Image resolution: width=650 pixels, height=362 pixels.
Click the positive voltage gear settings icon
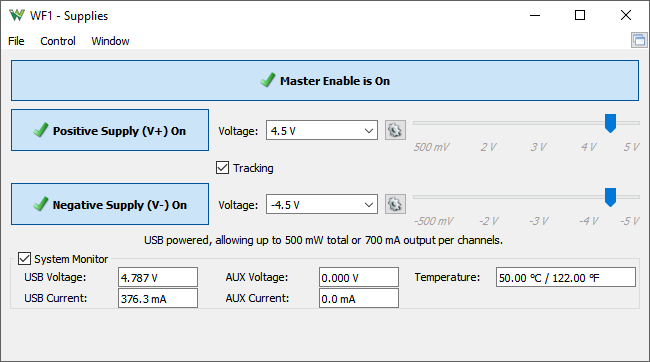point(395,131)
